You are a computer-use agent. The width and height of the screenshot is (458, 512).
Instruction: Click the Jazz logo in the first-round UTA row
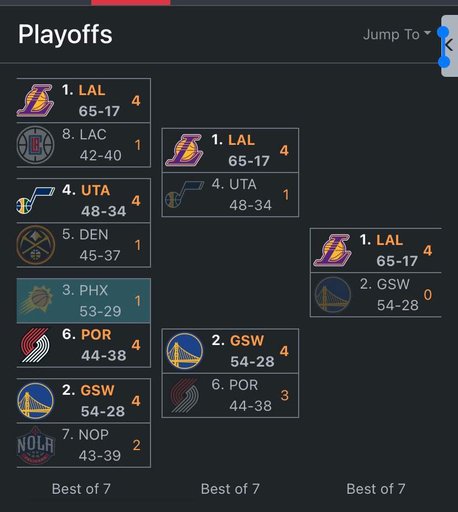tap(35, 200)
